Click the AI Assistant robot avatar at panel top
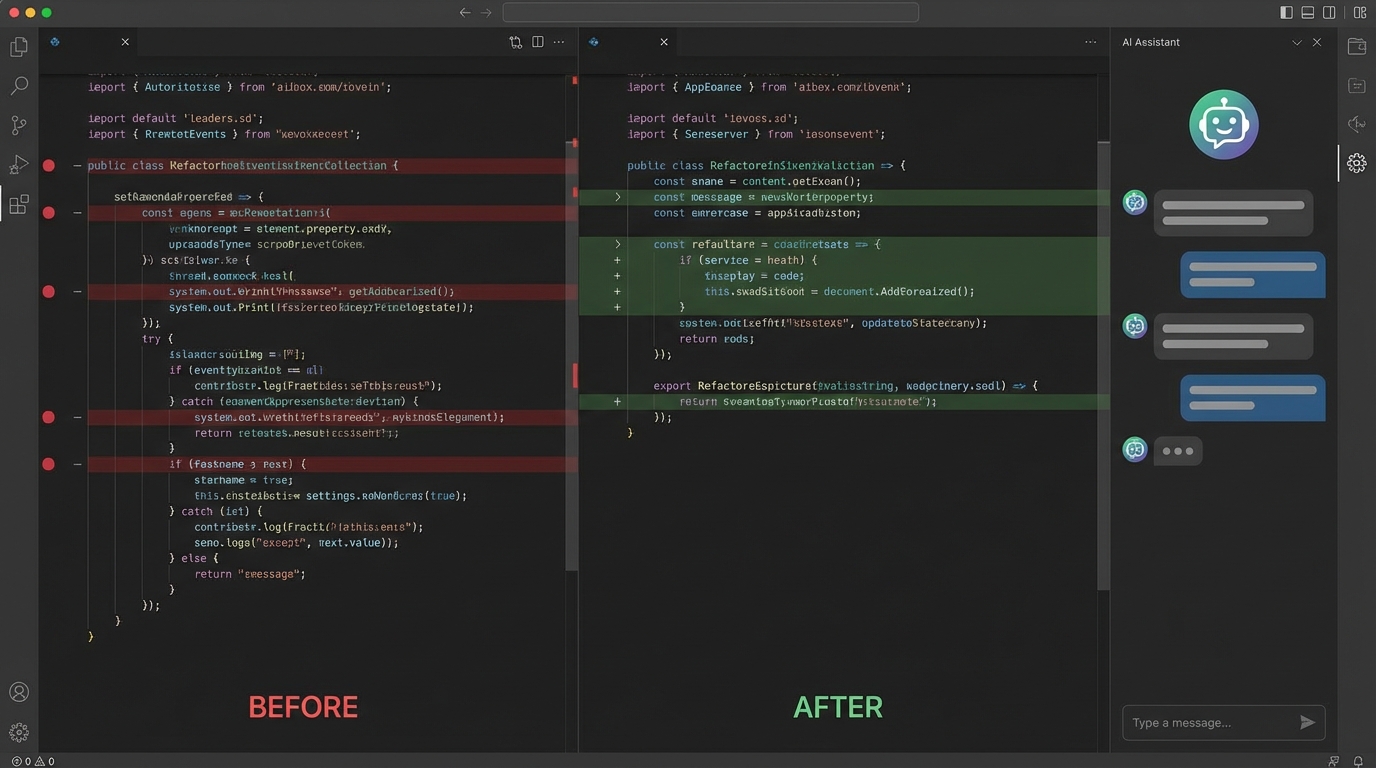This screenshot has height=768, width=1376. [x=1223, y=124]
